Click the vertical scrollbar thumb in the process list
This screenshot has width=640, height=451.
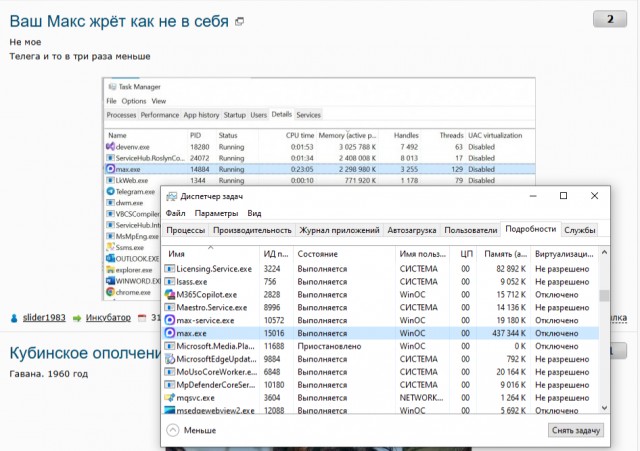coord(604,295)
